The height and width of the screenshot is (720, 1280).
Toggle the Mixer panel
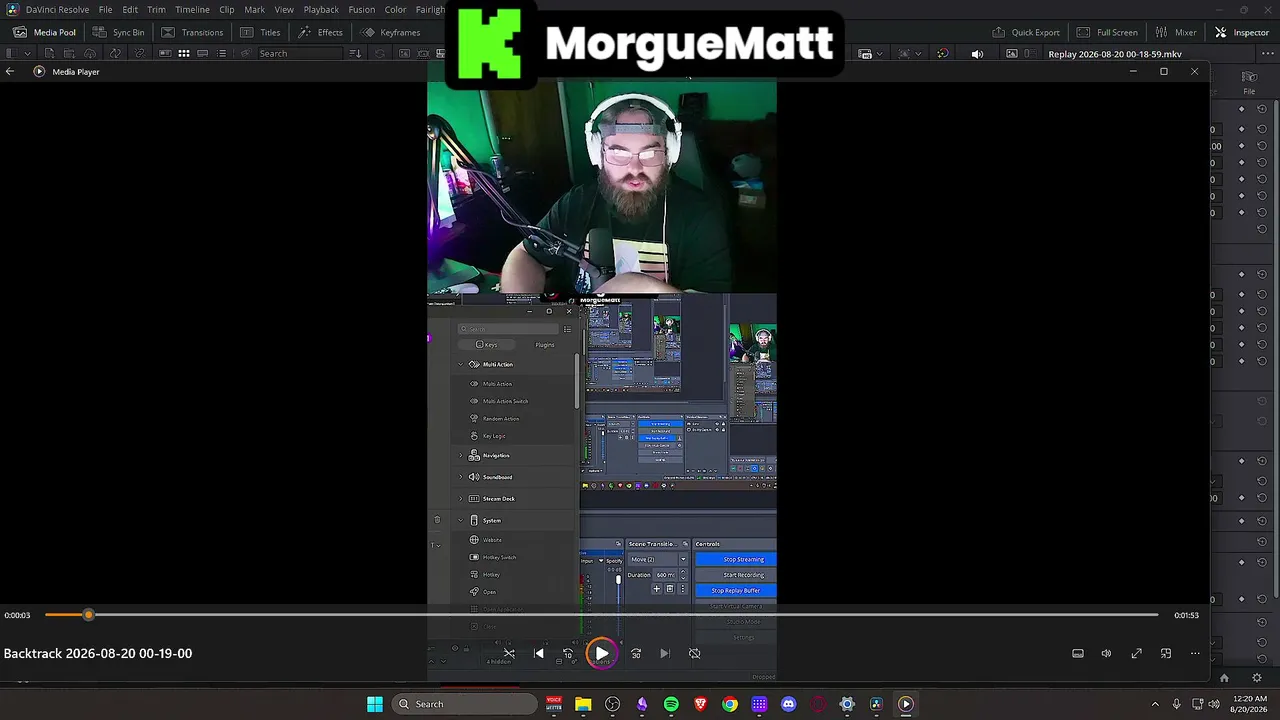(x=1176, y=32)
